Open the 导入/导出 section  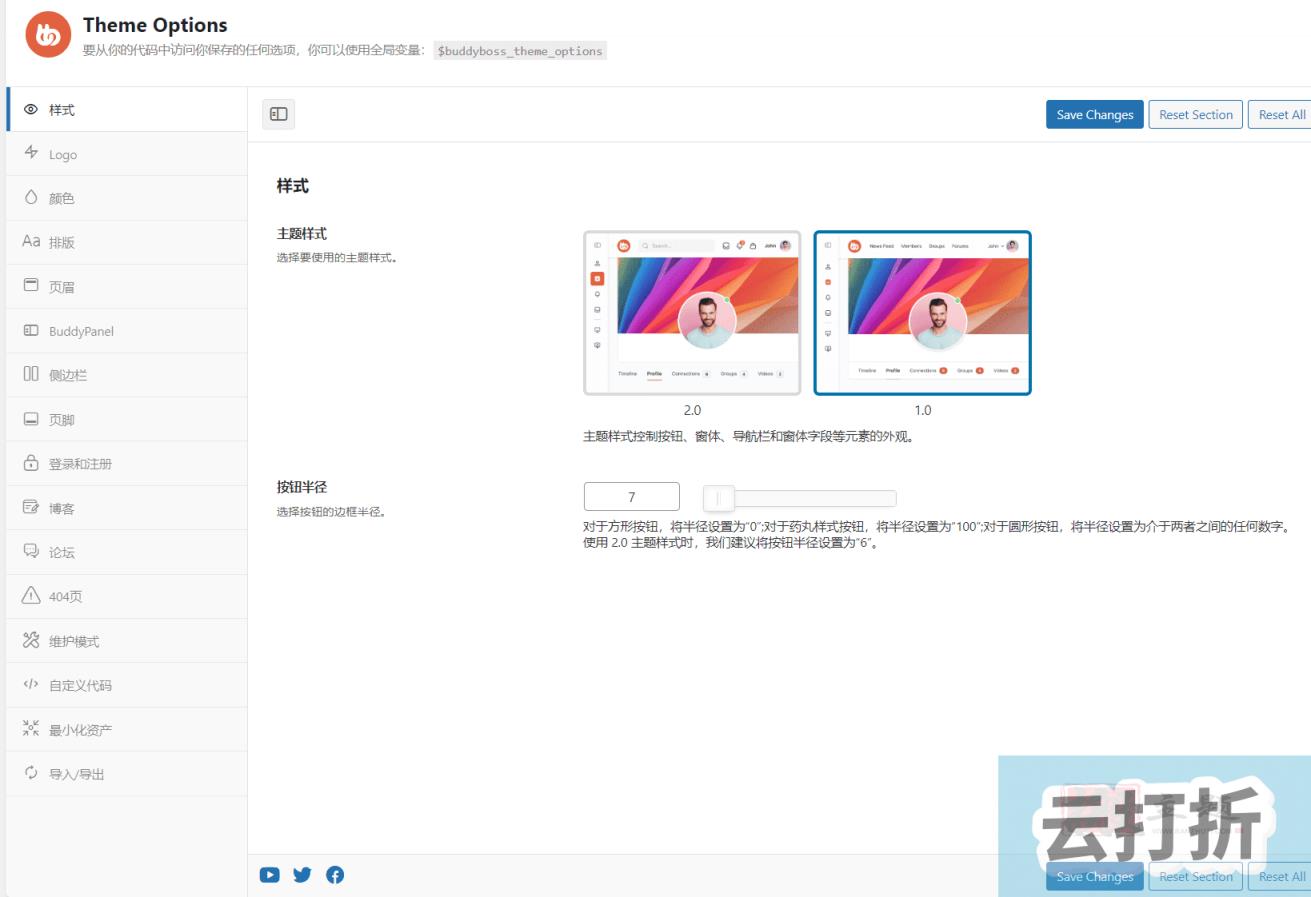tap(127, 773)
